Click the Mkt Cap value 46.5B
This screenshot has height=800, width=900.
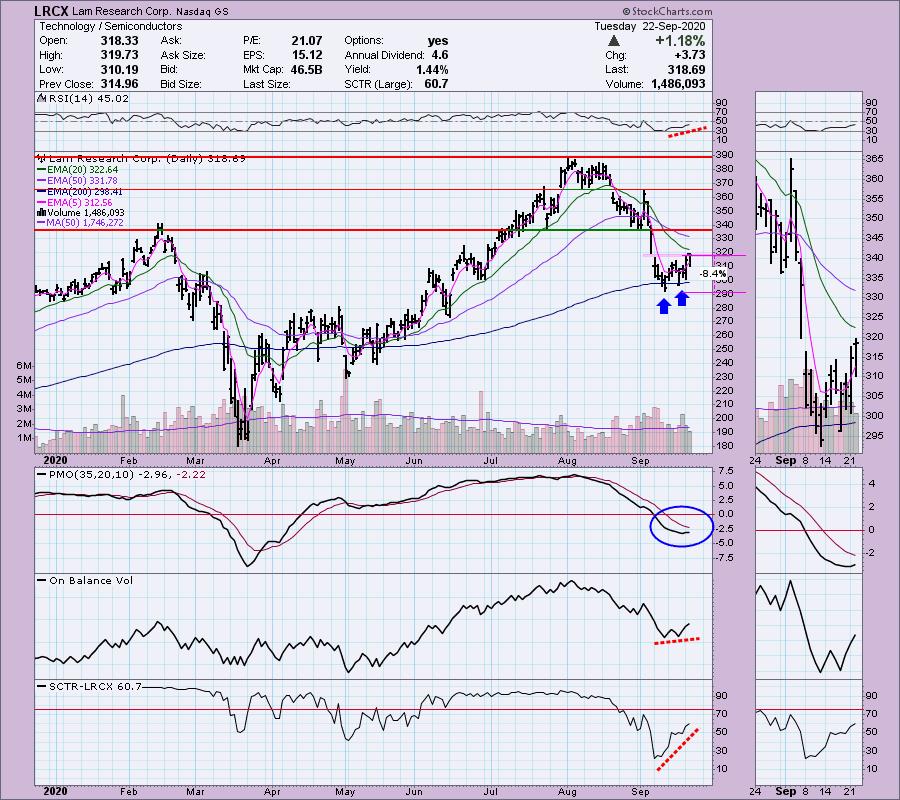[x=305, y=69]
